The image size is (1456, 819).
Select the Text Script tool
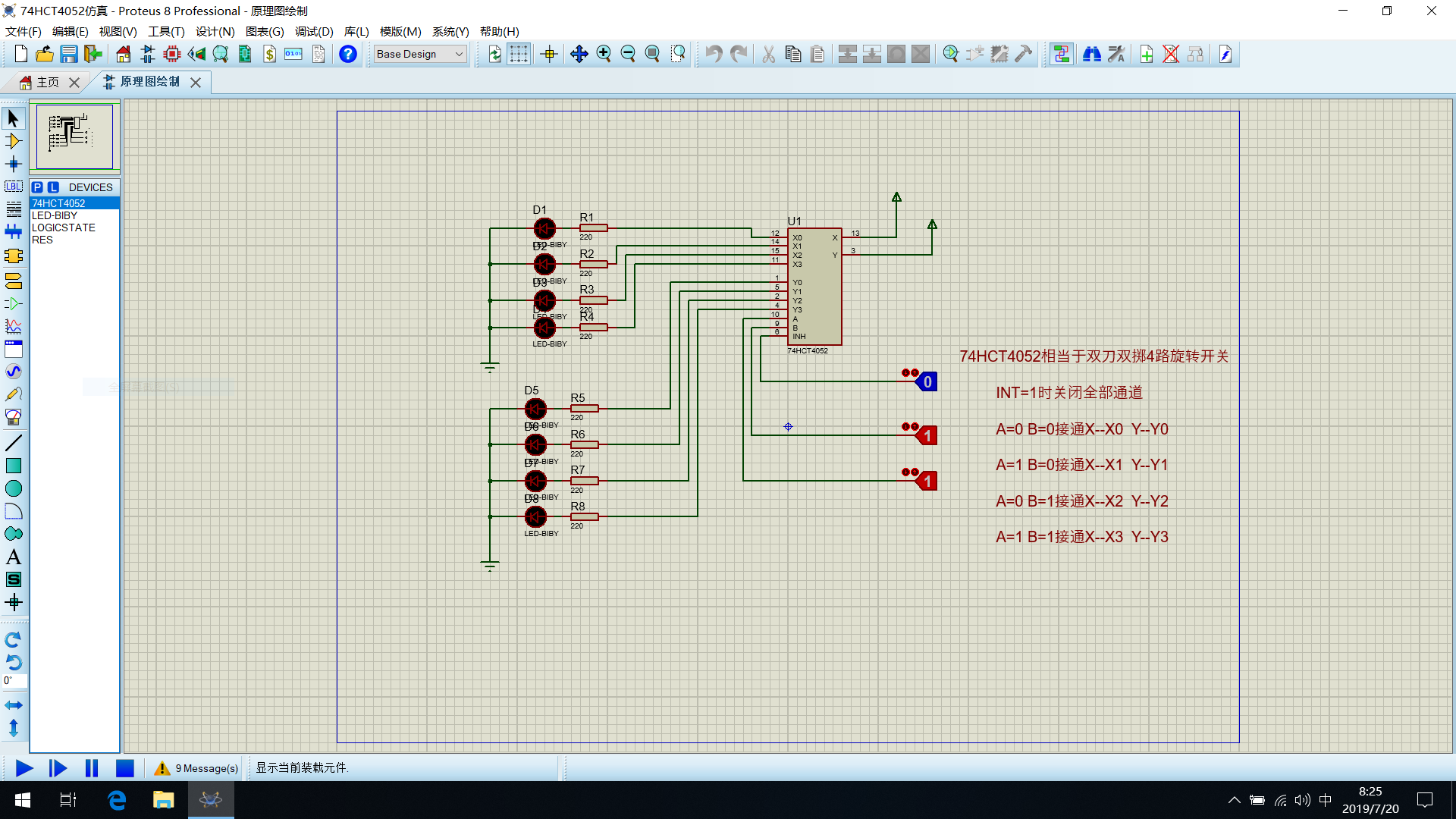click(14, 209)
